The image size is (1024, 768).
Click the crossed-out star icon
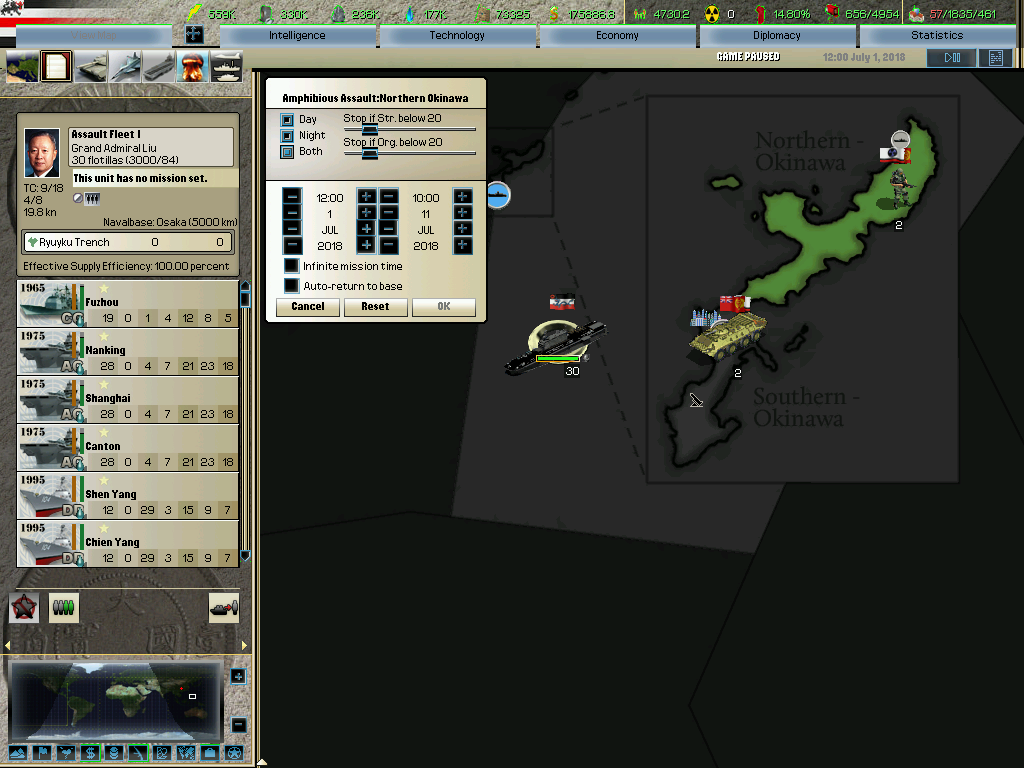click(x=24, y=607)
